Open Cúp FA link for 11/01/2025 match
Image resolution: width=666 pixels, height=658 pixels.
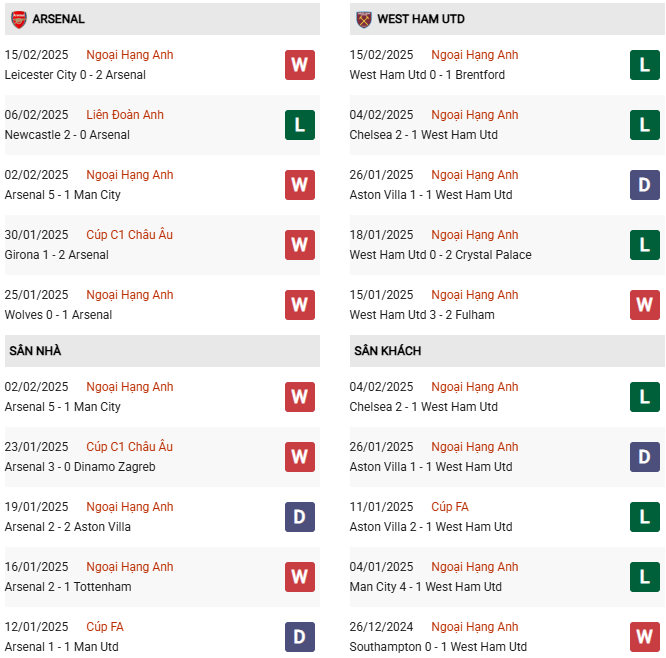click(450, 507)
